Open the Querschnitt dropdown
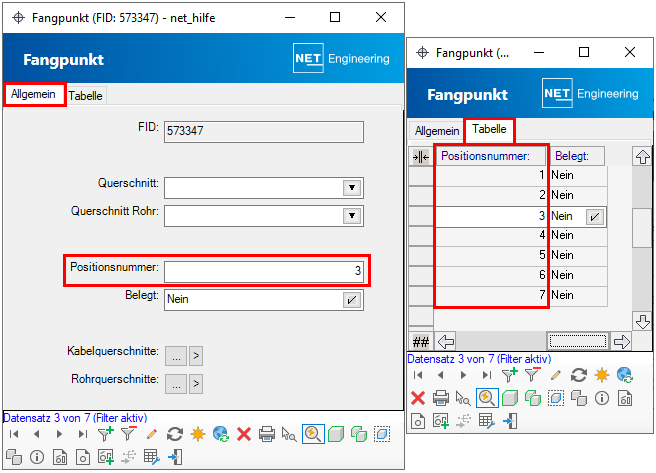 tap(351, 188)
